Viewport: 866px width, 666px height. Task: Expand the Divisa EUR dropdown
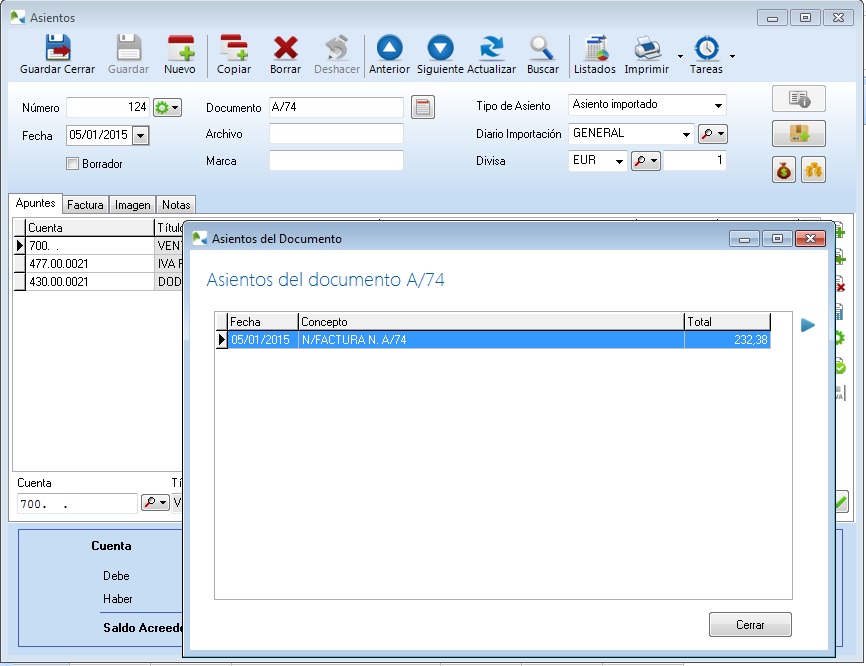pos(619,161)
